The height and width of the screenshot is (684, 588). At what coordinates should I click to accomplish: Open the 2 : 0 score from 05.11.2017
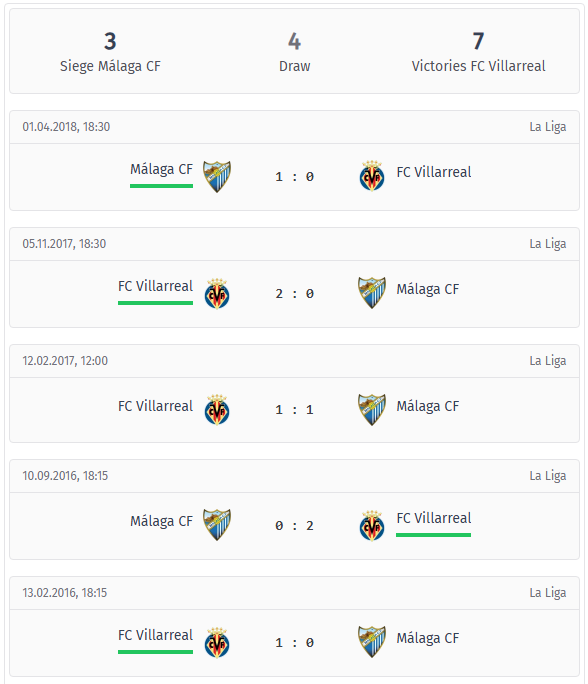point(294,294)
